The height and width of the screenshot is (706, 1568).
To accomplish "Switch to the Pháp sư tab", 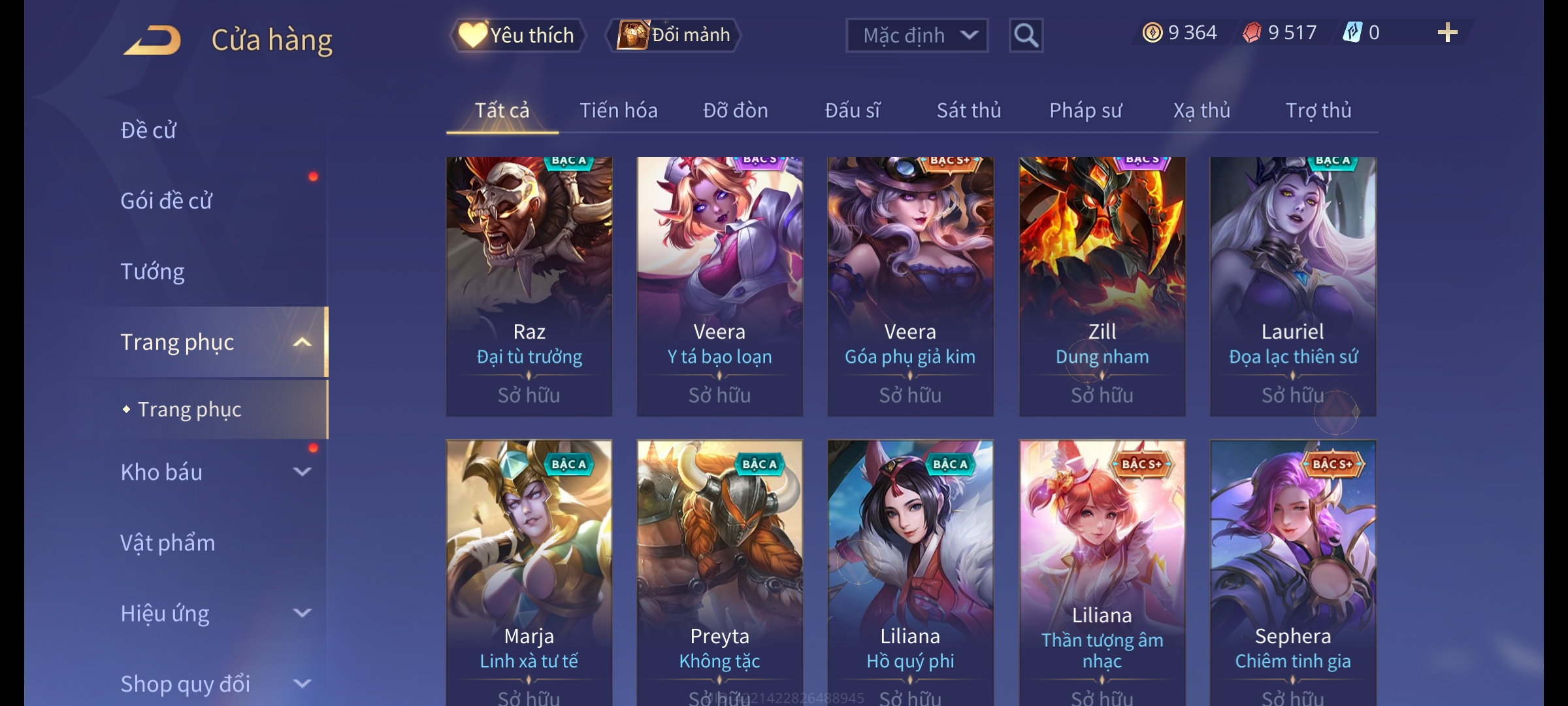I will (1085, 110).
